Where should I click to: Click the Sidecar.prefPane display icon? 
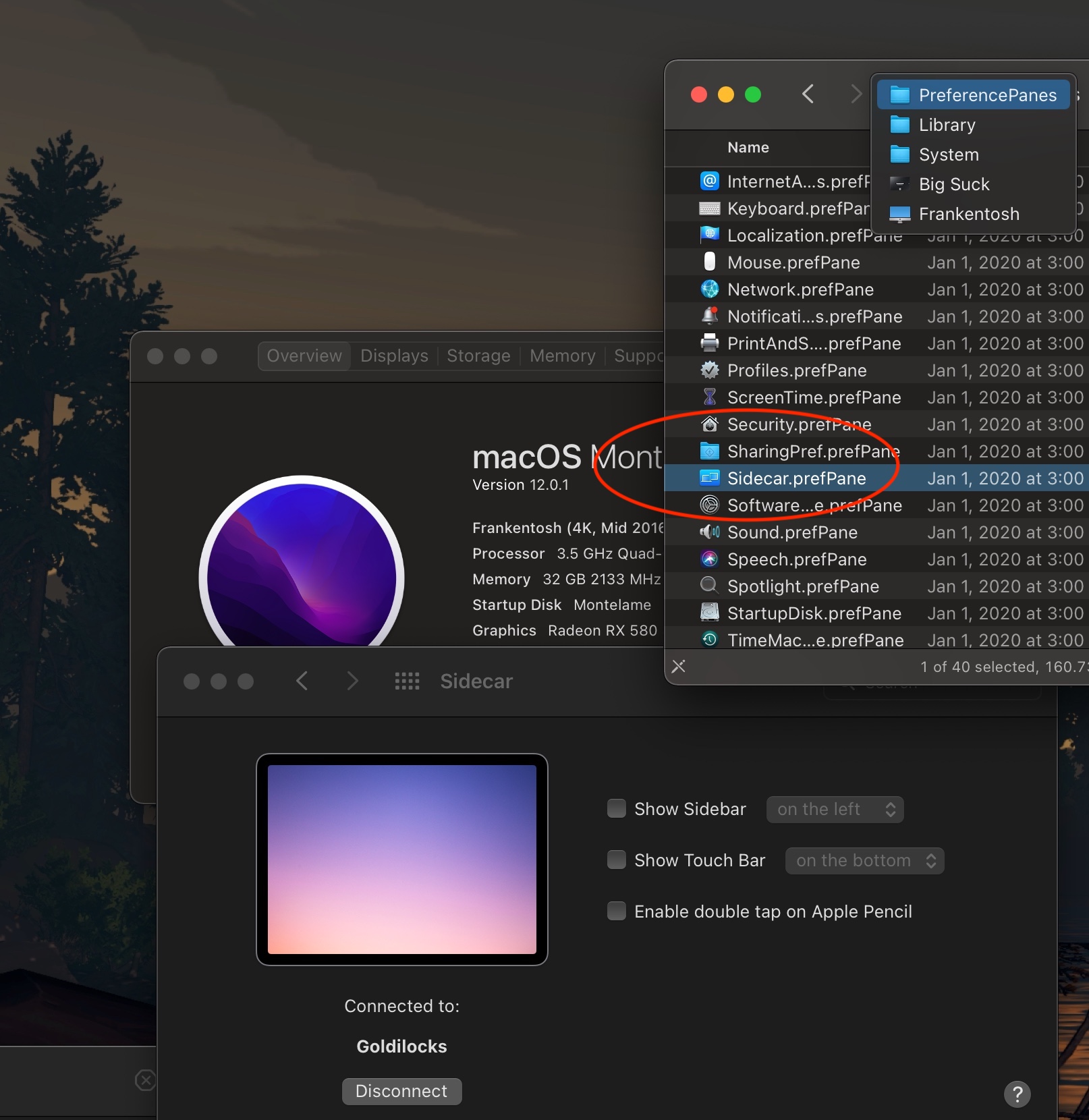709,478
